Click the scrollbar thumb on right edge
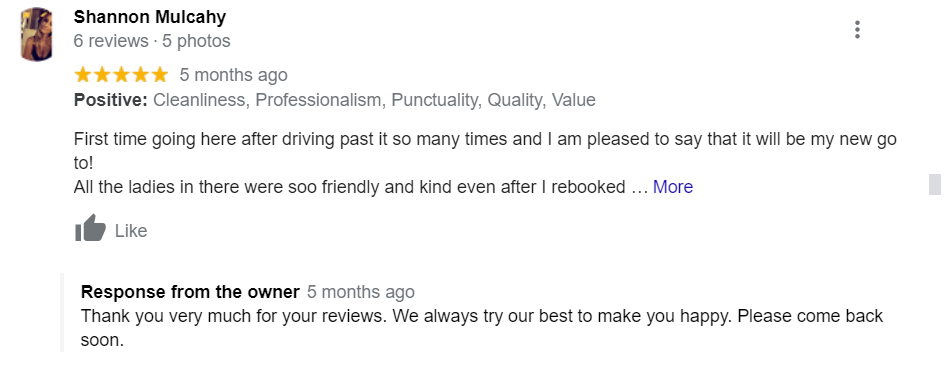The width and height of the screenshot is (950, 369). point(935,185)
